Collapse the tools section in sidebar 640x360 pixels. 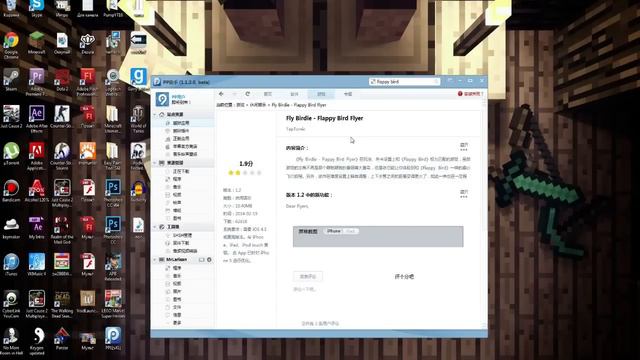155,227
